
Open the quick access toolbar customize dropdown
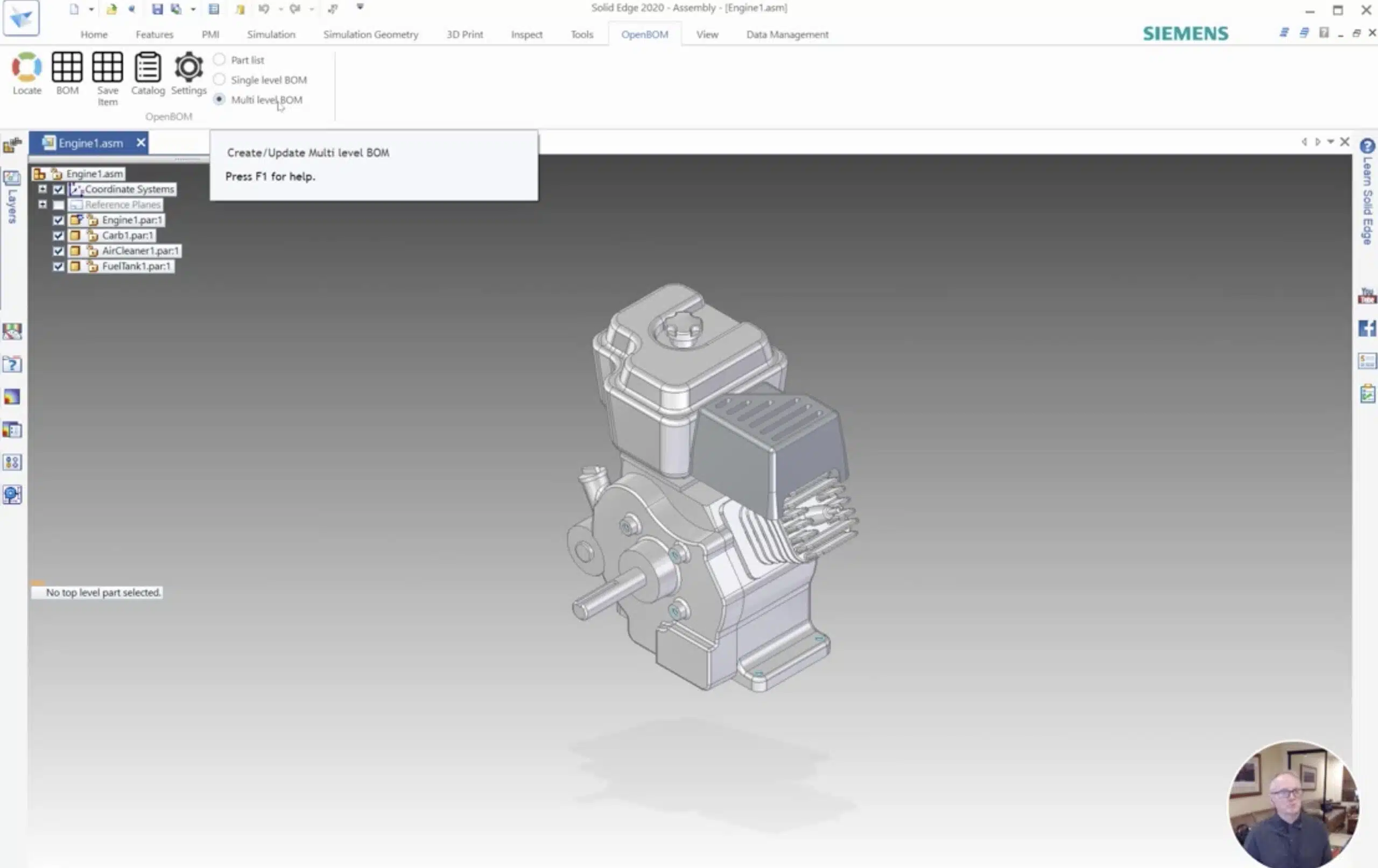360,8
